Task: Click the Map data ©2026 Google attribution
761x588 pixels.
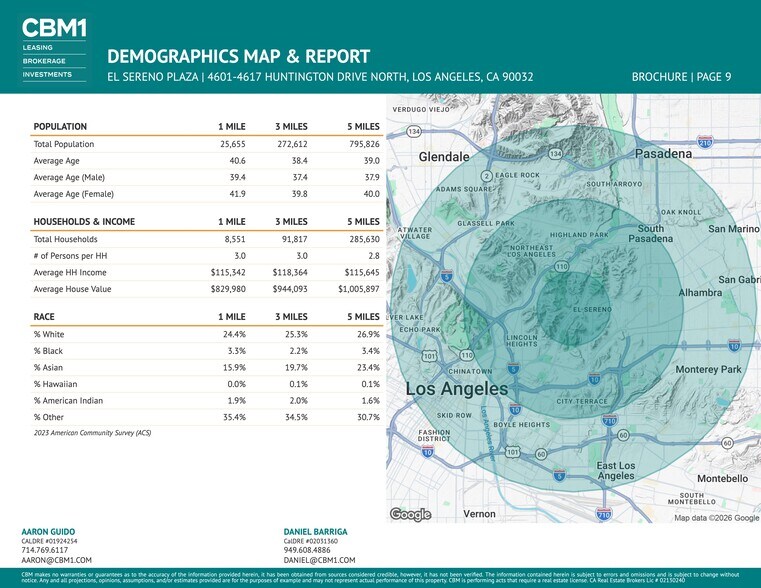Action: [x=716, y=518]
